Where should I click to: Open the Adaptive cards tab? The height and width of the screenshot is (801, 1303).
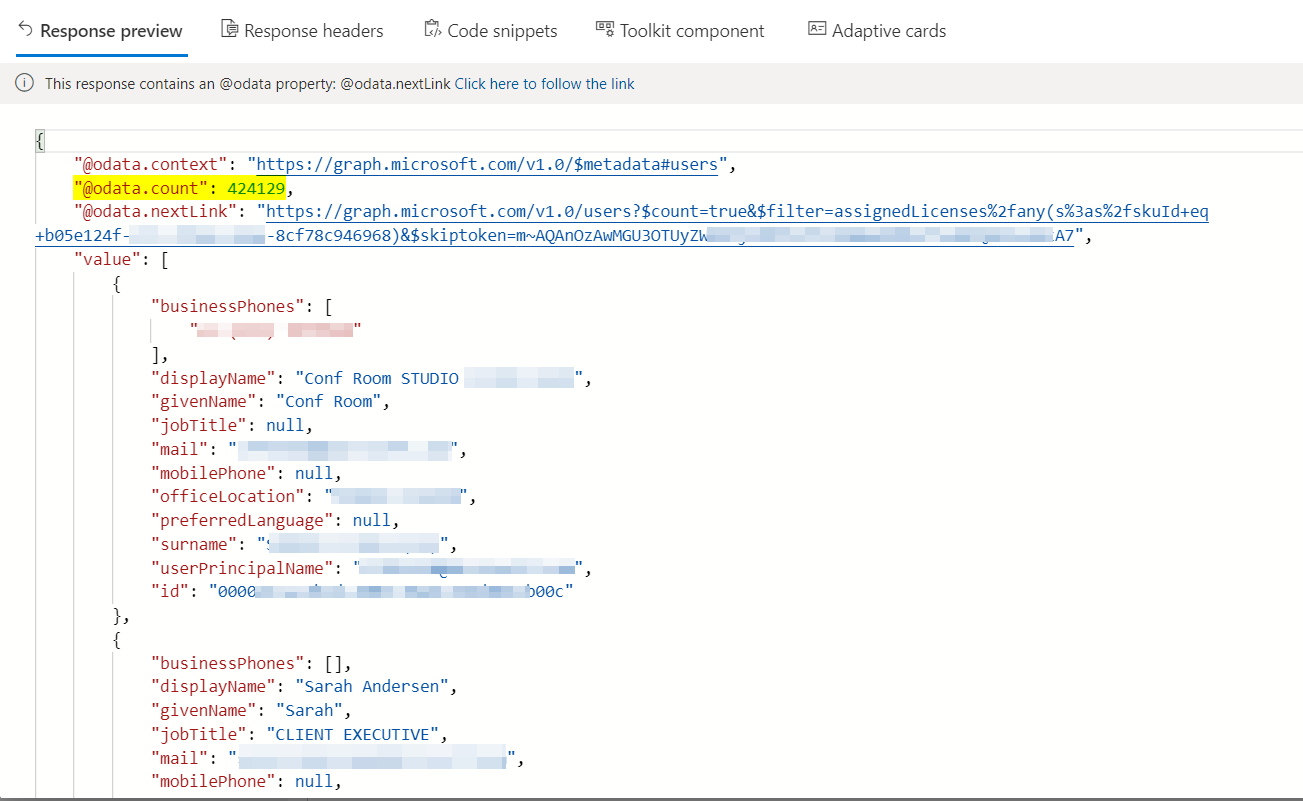tap(877, 31)
